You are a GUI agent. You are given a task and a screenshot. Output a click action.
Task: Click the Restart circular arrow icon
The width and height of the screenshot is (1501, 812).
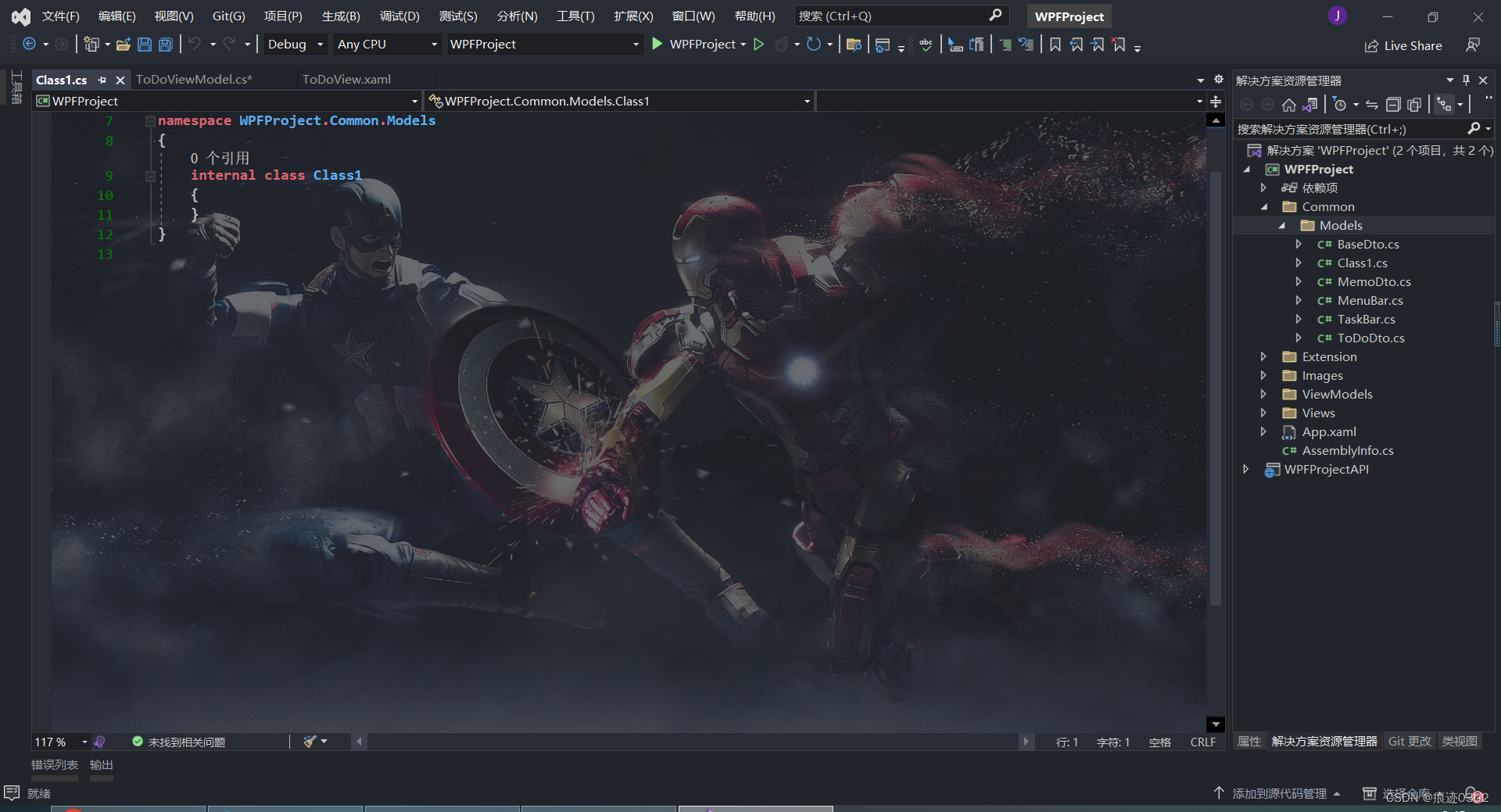pos(814,45)
